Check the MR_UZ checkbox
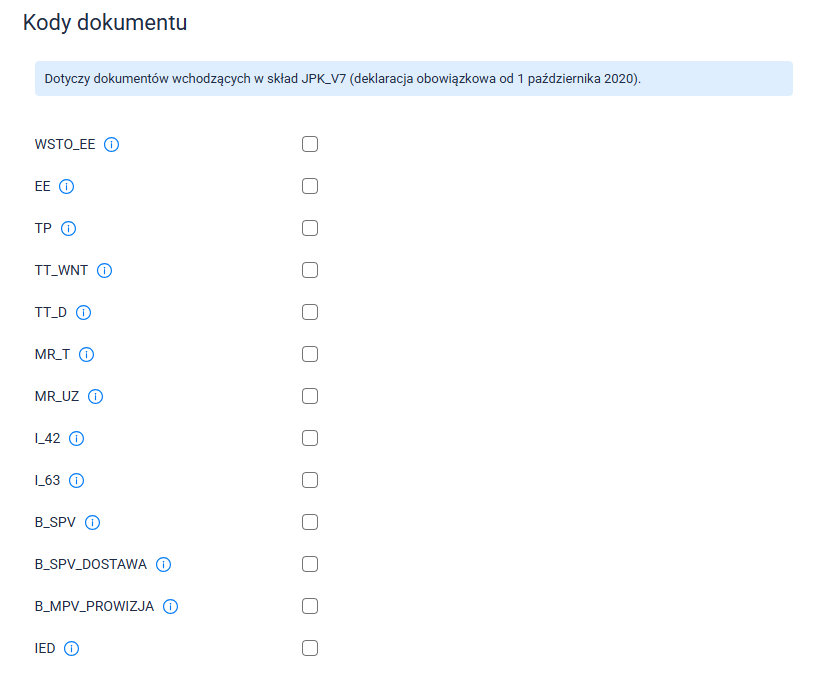The image size is (813, 678). [310, 396]
